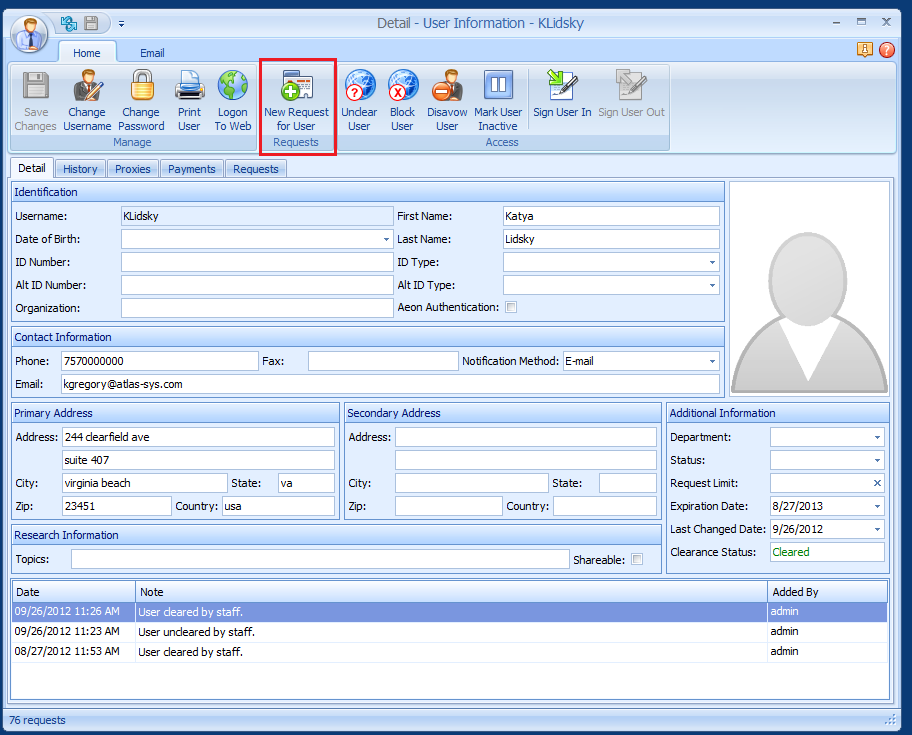Open the Email ribbon tab
Screen dimensions: 912x735
pos(152,53)
